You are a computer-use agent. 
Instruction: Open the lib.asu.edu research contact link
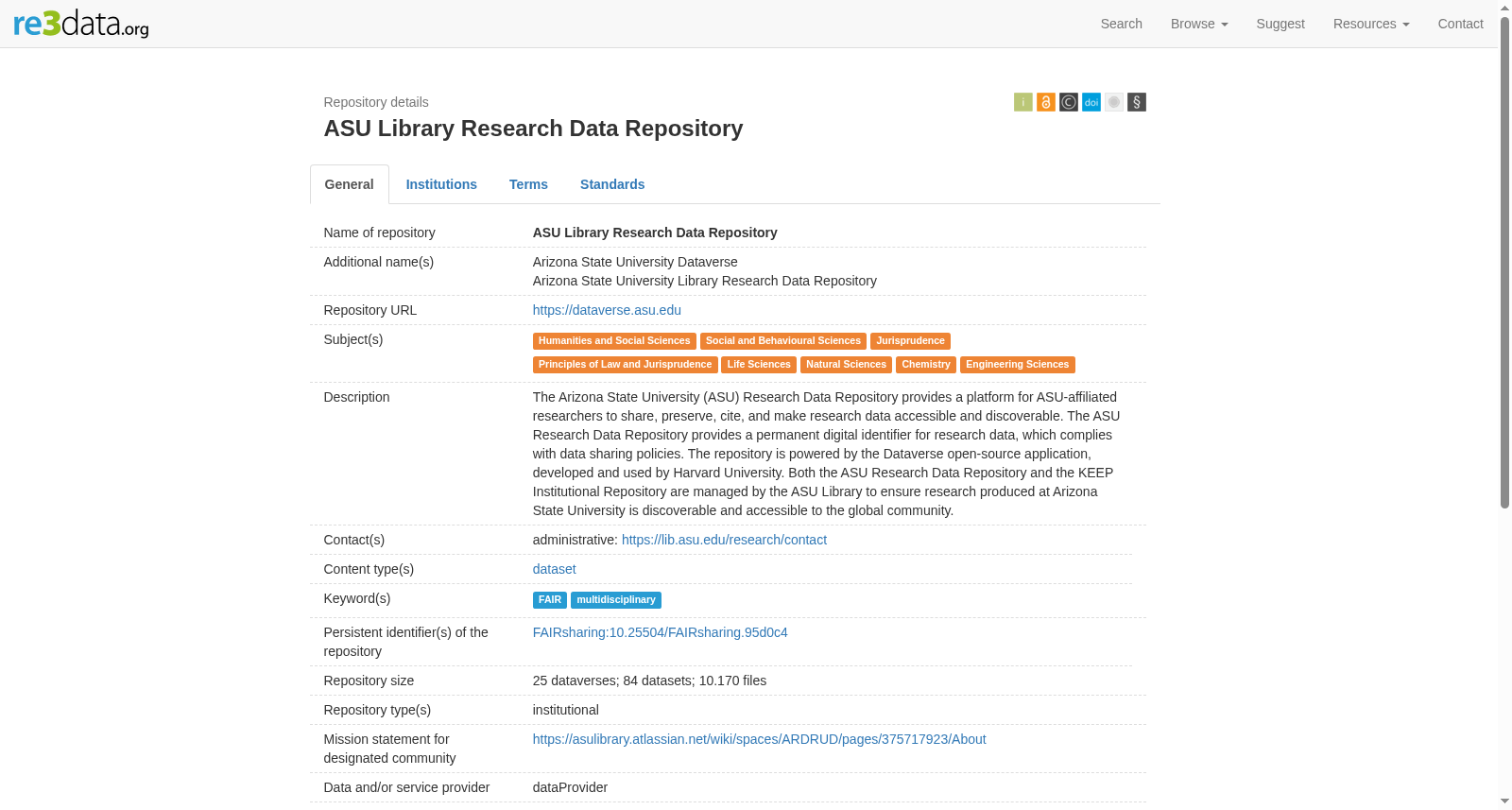point(724,540)
